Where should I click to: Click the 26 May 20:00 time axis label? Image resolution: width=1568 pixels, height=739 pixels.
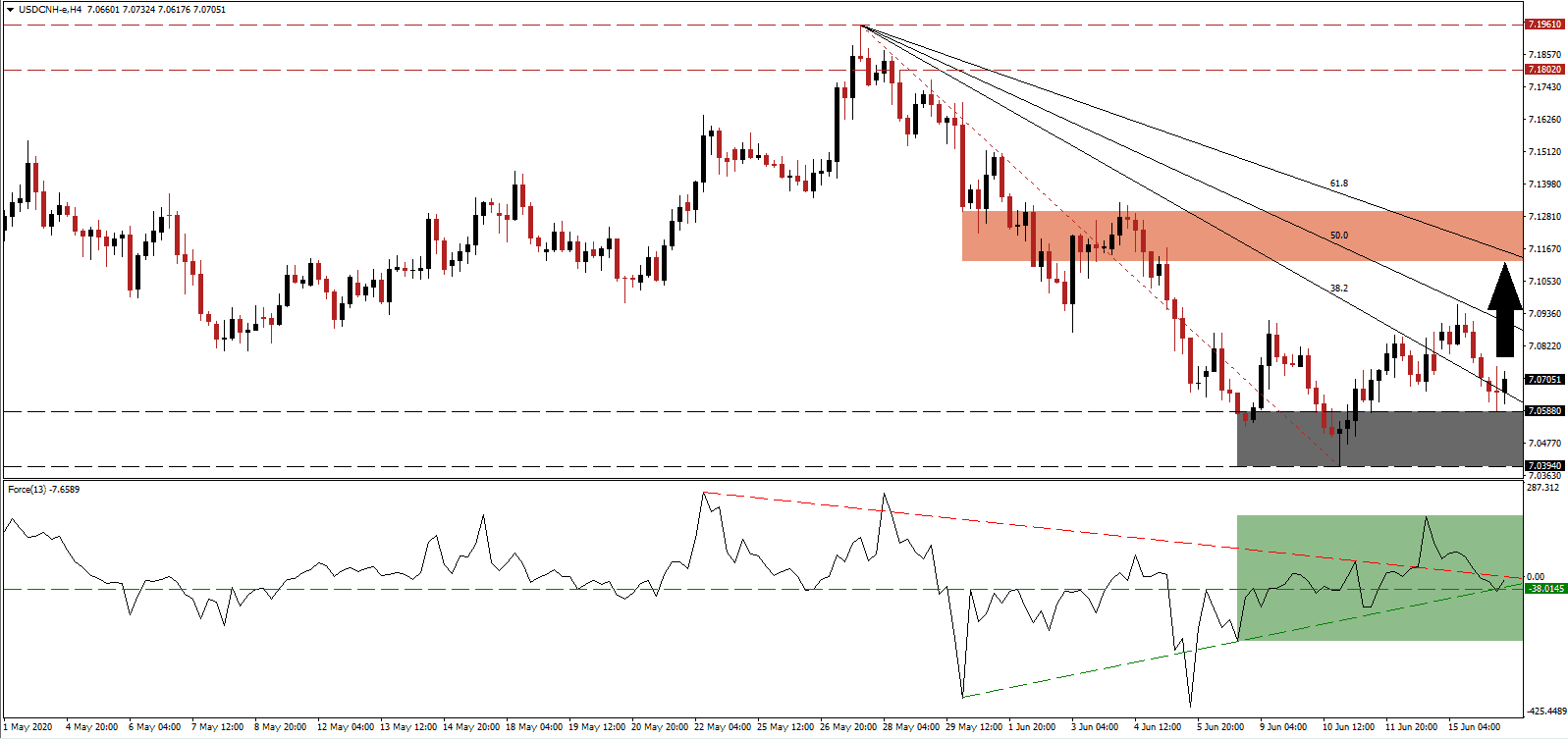click(x=849, y=727)
